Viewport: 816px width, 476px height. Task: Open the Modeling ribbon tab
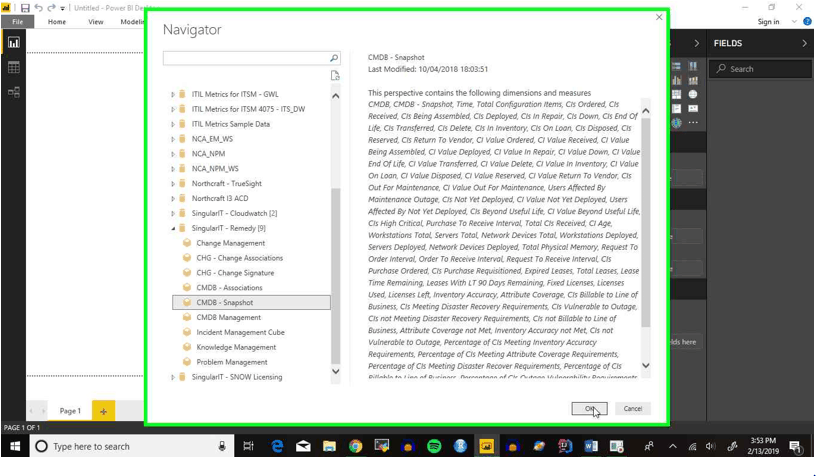tap(132, 22)
